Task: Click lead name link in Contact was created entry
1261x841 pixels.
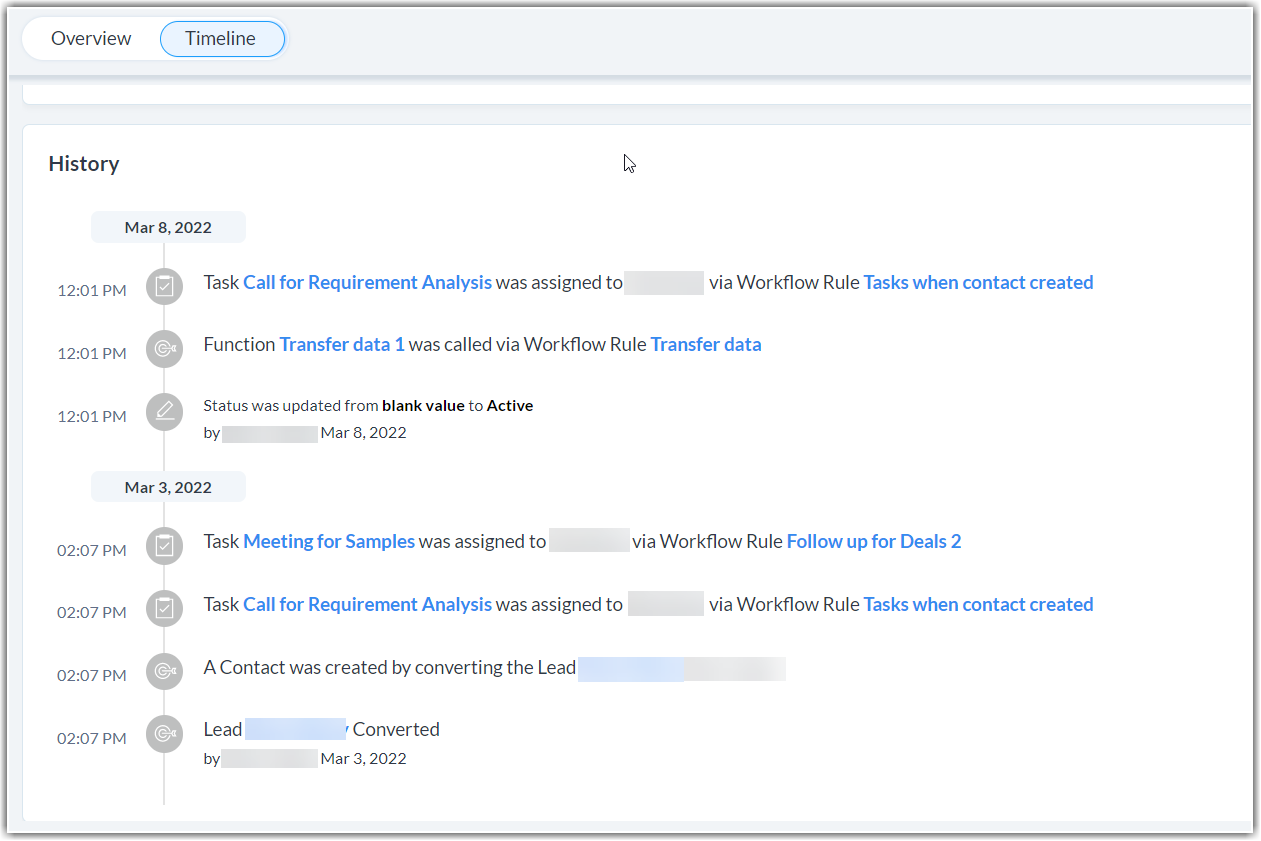Action: coord(631,668)
